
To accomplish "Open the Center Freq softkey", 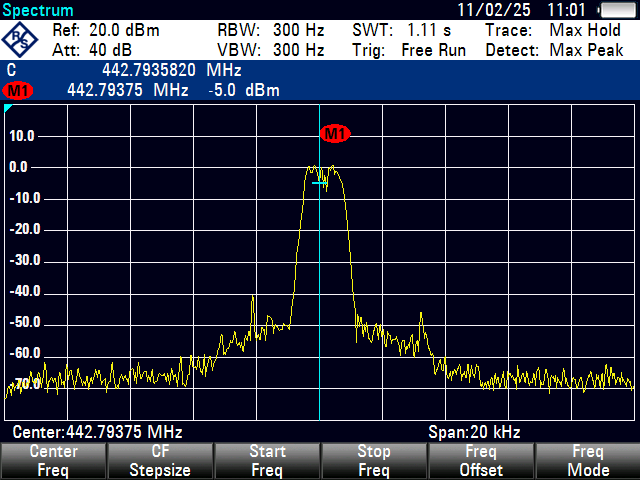I will coord(53,461).
